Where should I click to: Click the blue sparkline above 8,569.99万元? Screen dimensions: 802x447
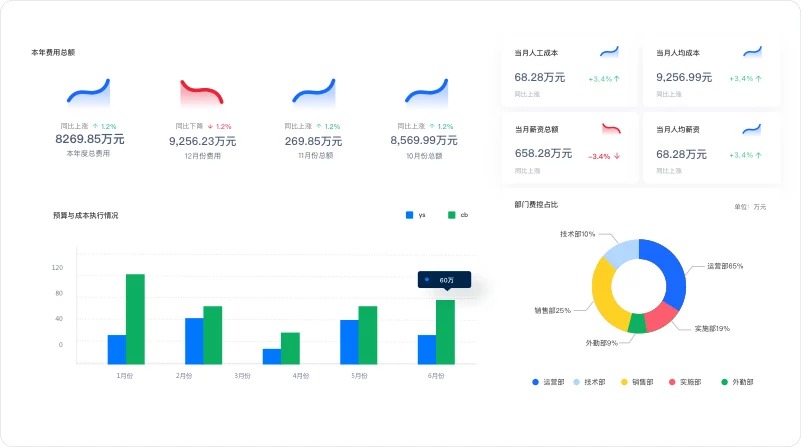tap(427, 93)
